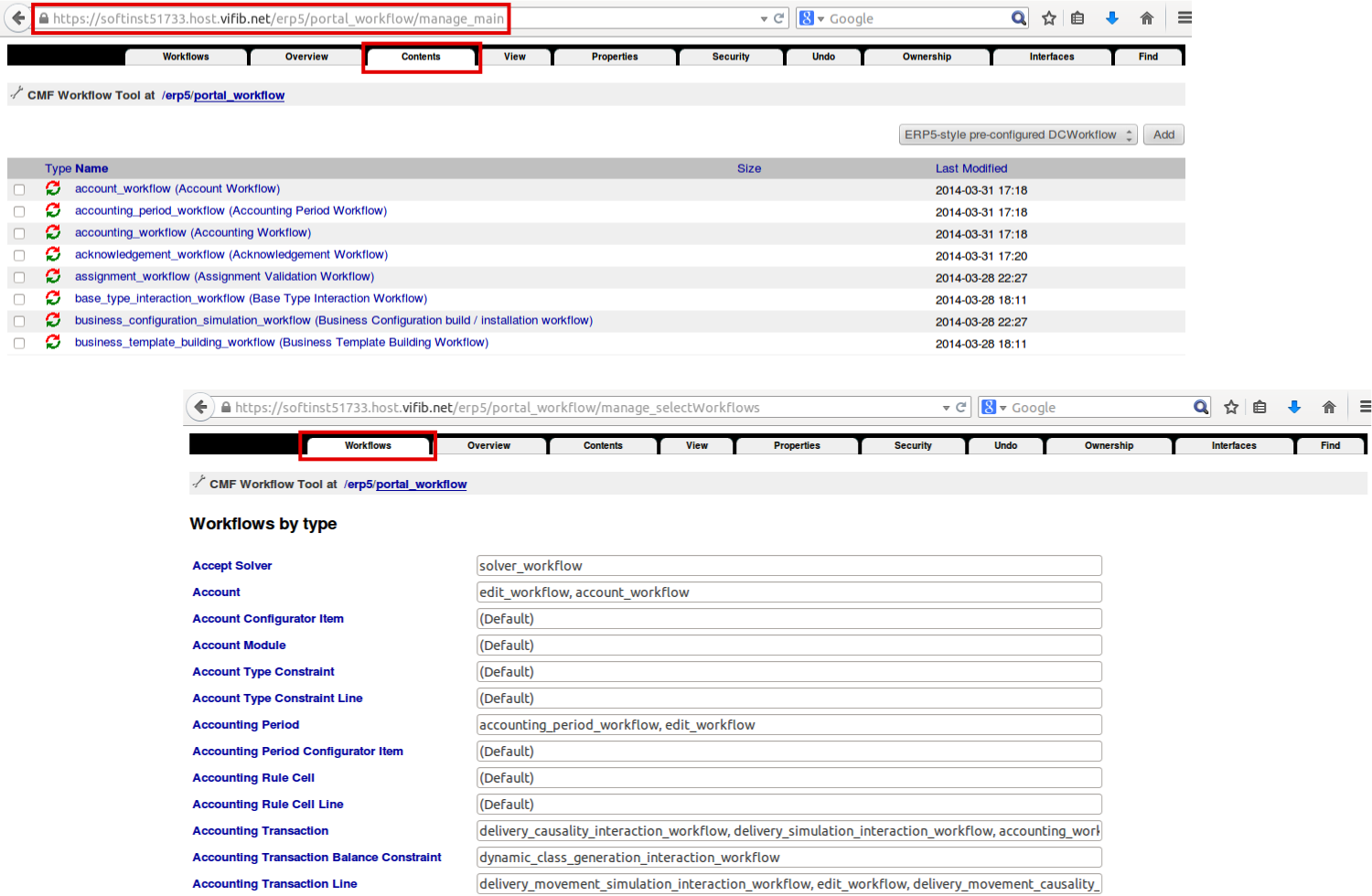Open the Ownership tab in bottom page

(1109, 446)
